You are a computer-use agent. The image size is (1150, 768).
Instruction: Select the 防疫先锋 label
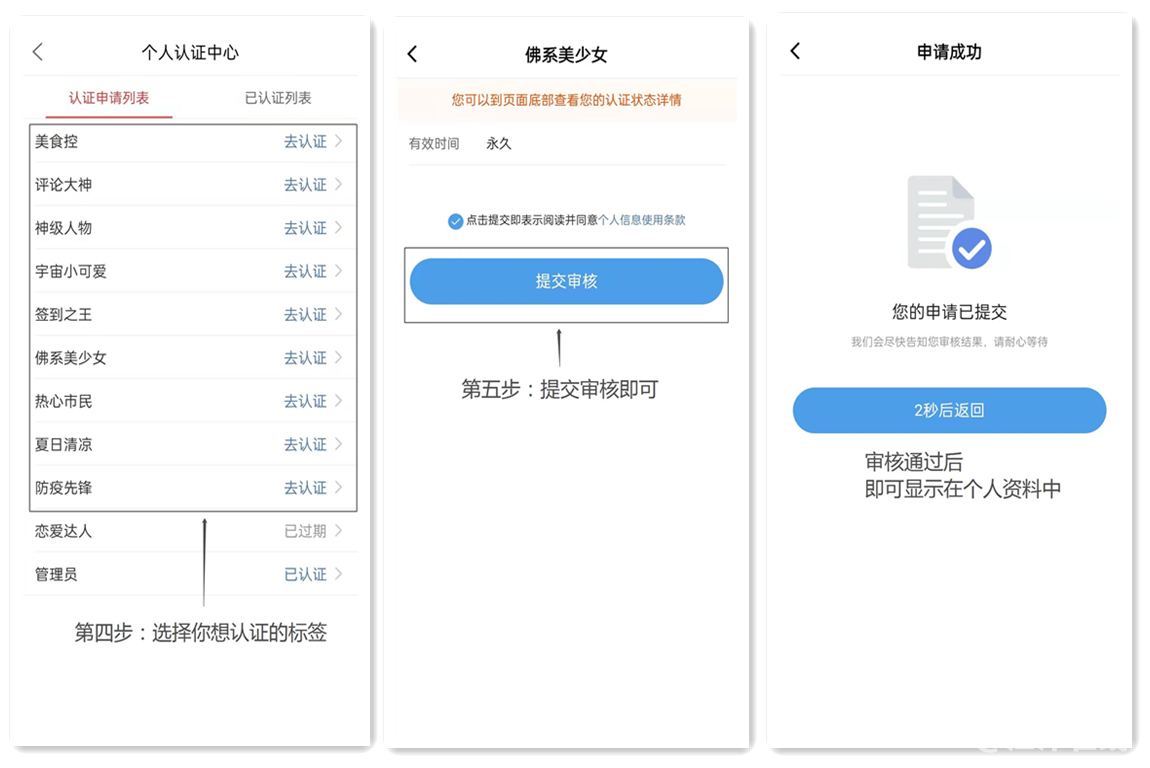pyautogui.click(x=64, y=488)
